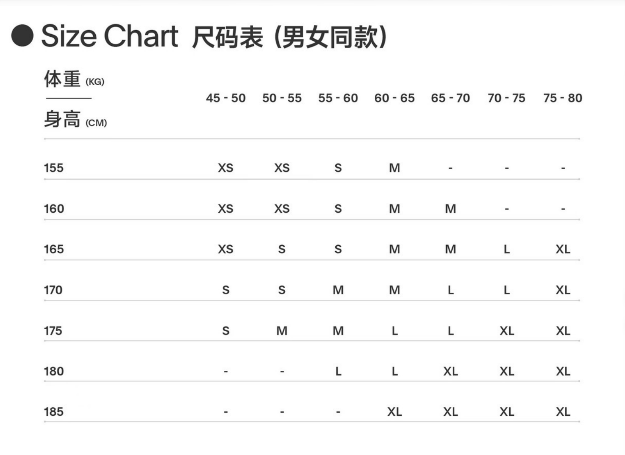Select the 75 - 80 weight column header
625x455 pixels.
pos(562,98)
